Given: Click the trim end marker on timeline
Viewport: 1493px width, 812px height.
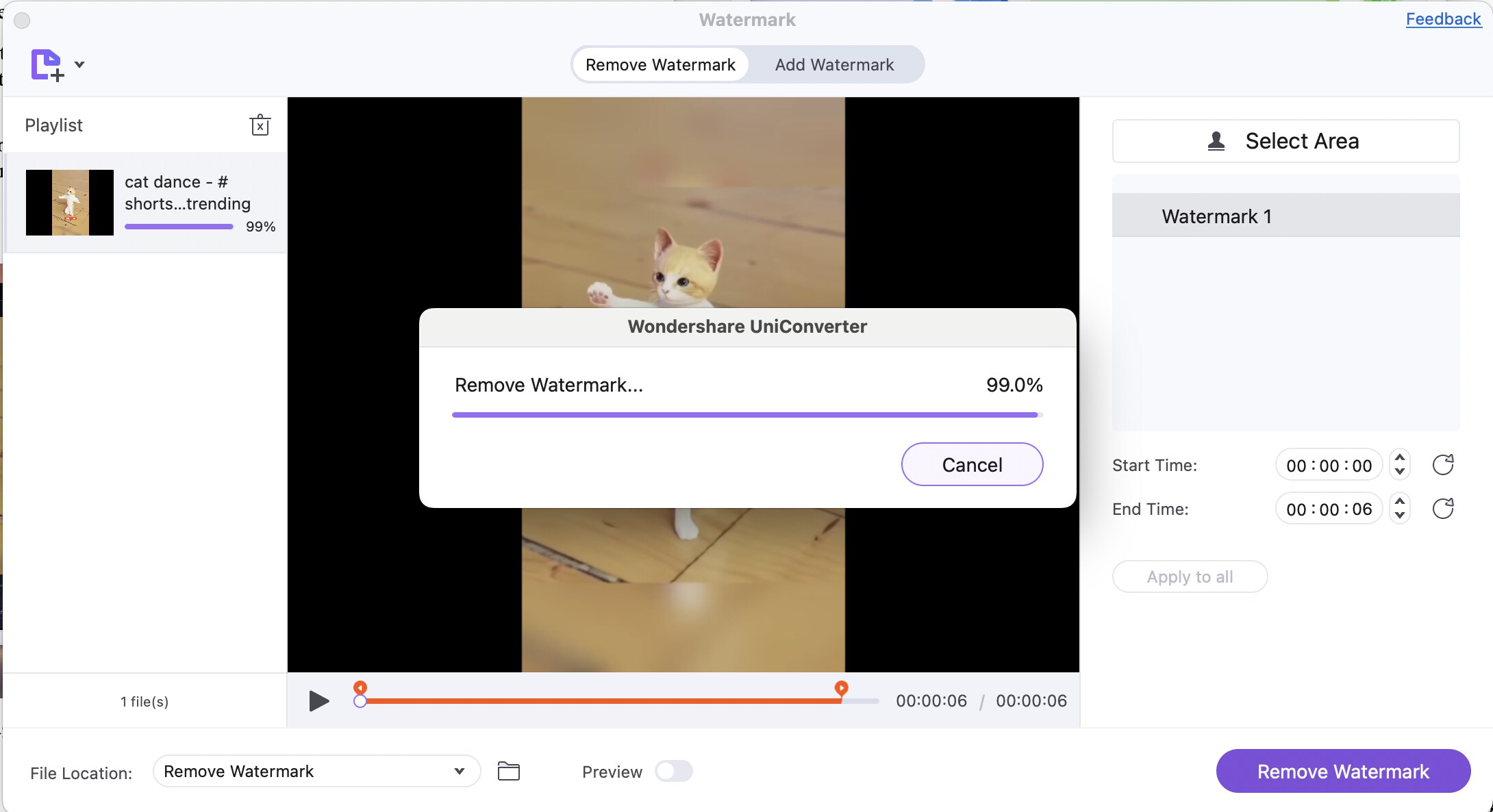Looking at the screenshot, I should pyautogui.click(x=842, y=688).
